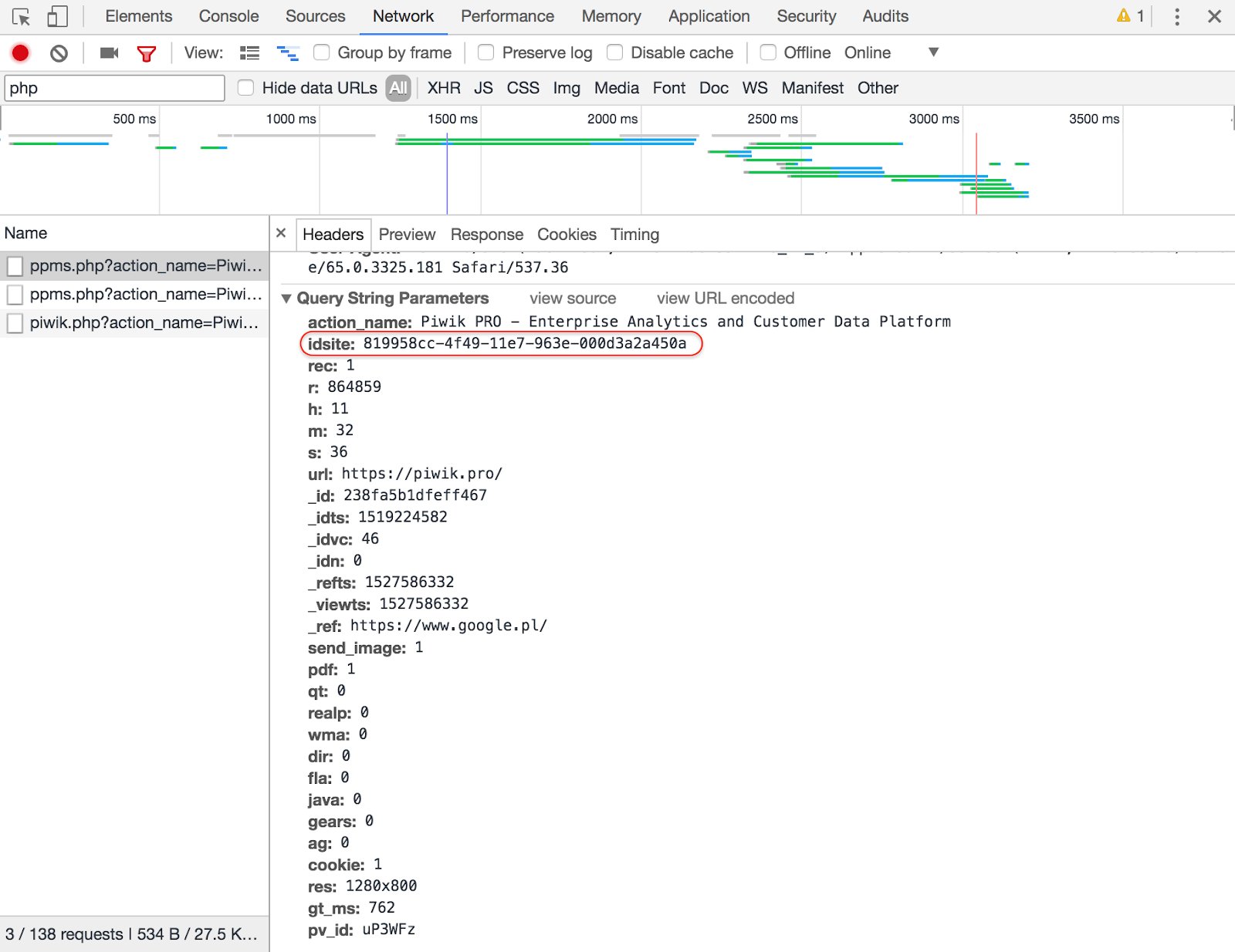Screen dimensions: 1235x952
Task: Open the Online throttling dropdown
Action: point(892,52)
